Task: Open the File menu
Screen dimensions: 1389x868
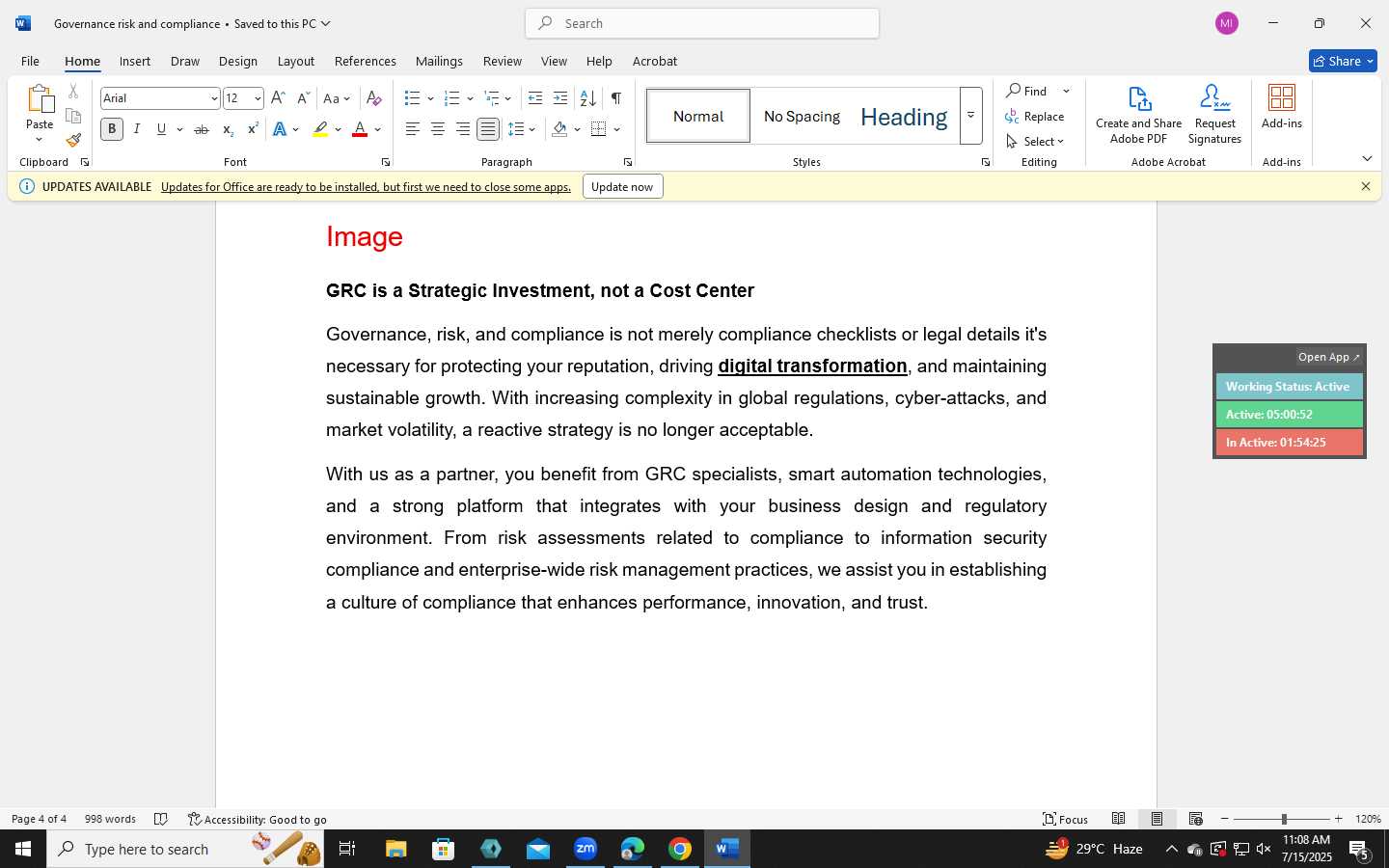Action: coord(30,61)
